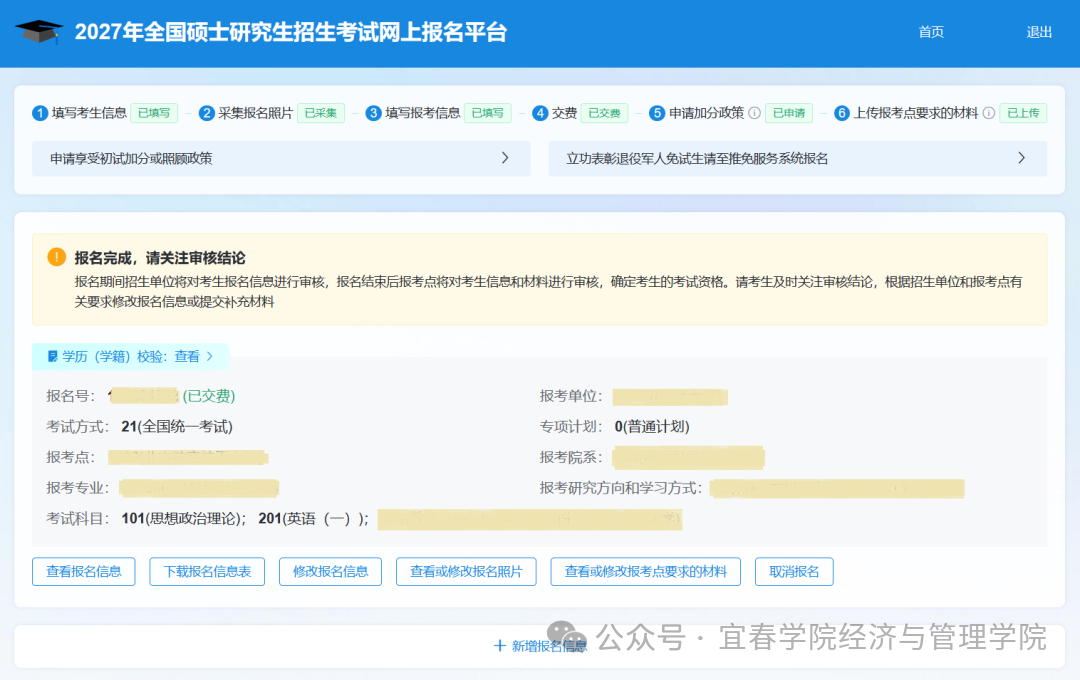This screenshot has width=1080, height=680.
Task: Open the chevron after 学历校验 查看
Action: click(210, 356)
